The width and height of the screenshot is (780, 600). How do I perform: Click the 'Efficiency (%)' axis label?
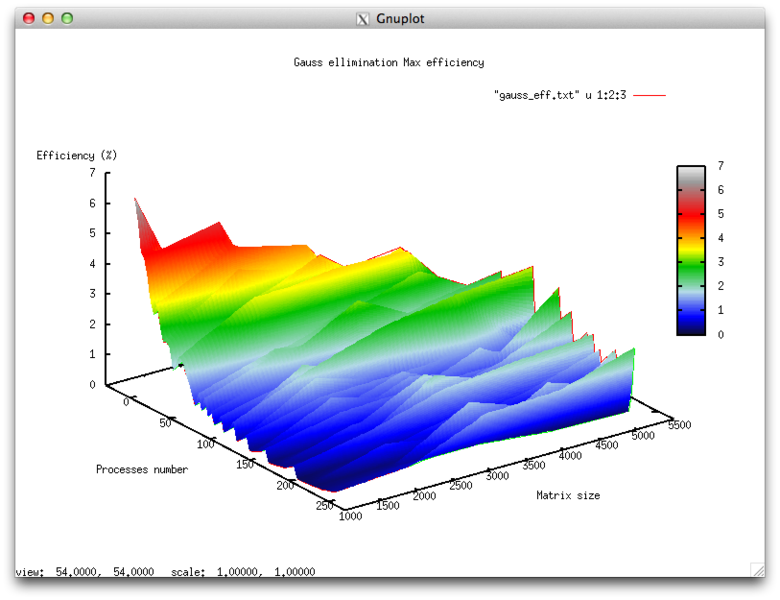[x=77, y=155]
